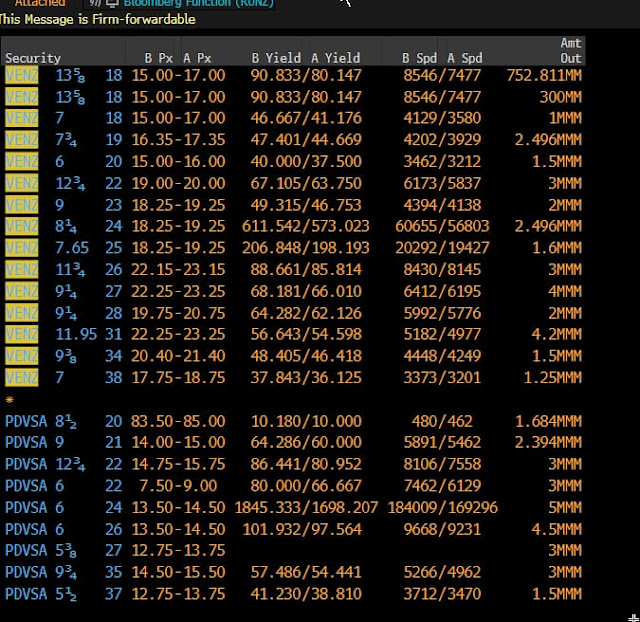Click the 7.65 coupon in the VENZ 25 row

click(x=72, y=248)
